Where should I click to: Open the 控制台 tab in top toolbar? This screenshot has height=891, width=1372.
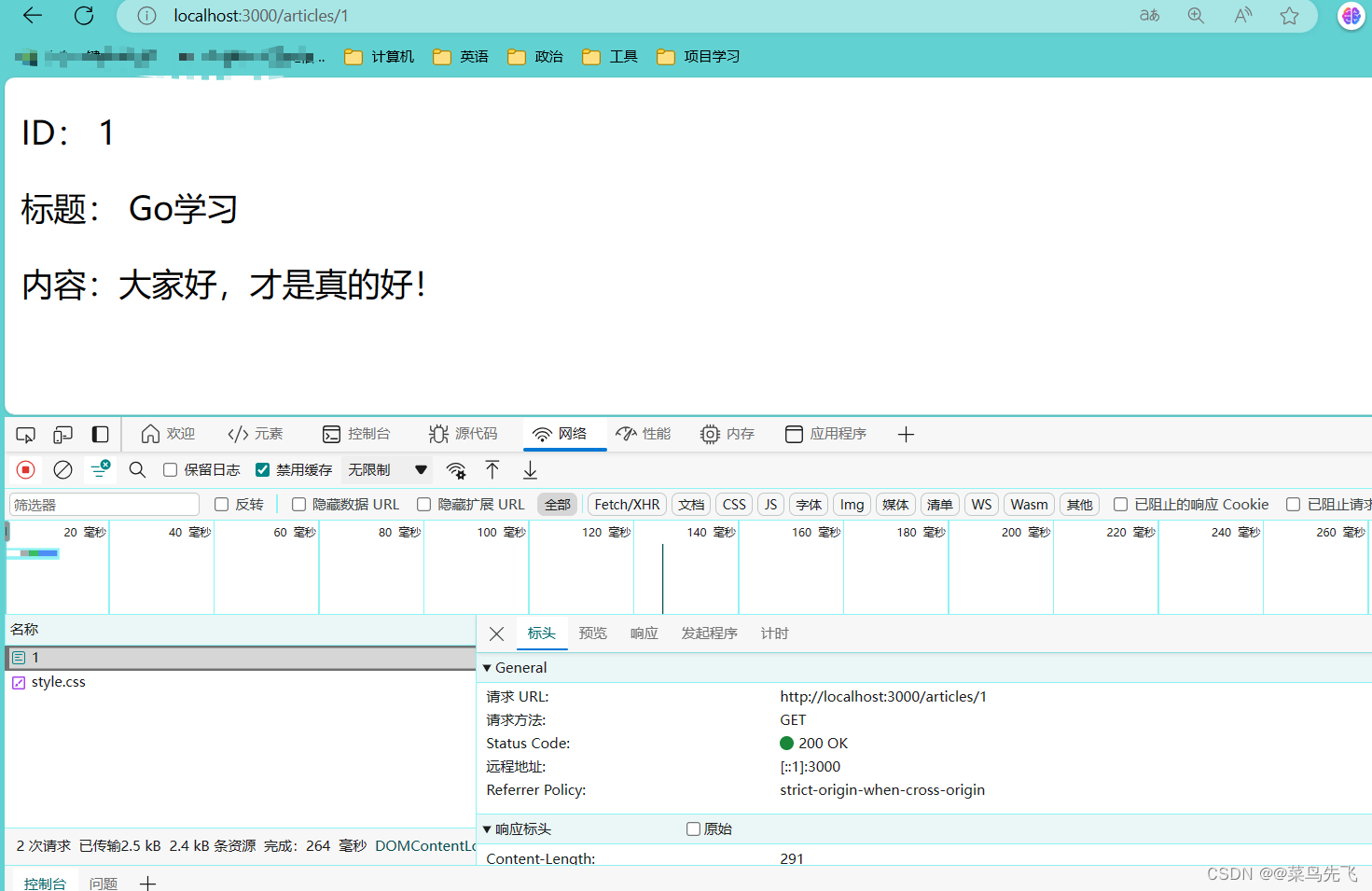[x=356, y=435]
